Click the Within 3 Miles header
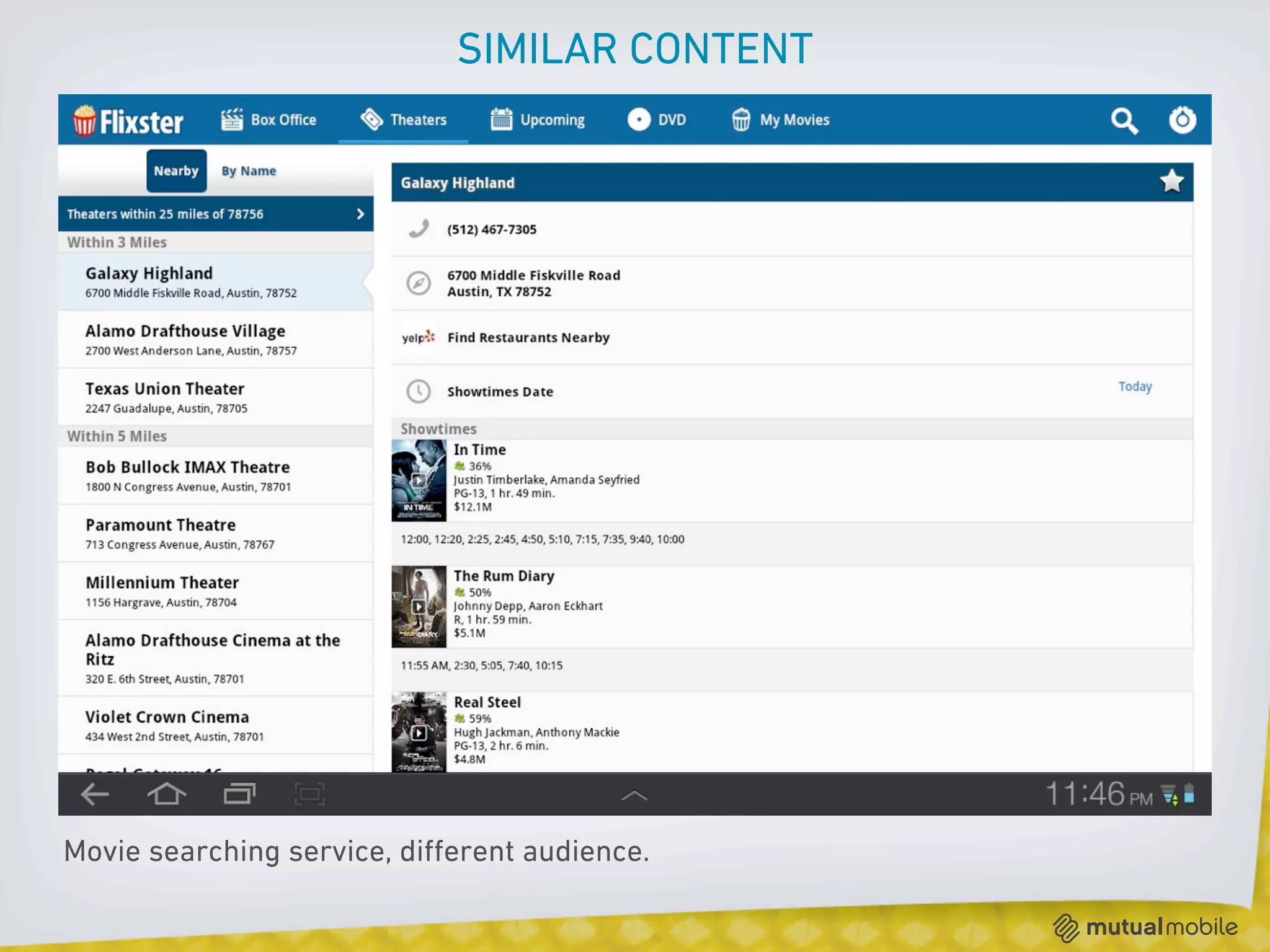 [x=117, y=242]
